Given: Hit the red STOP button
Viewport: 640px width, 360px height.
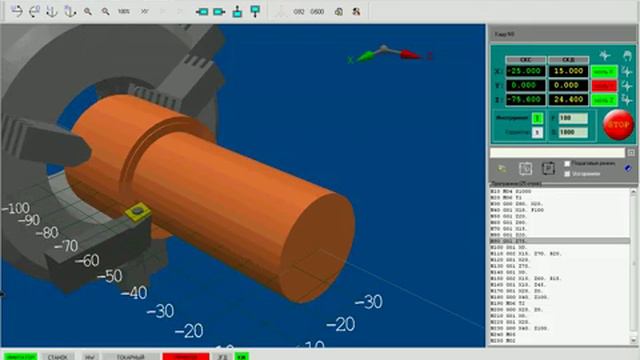Looking at the screenshot, I should (x=618, y=125).
